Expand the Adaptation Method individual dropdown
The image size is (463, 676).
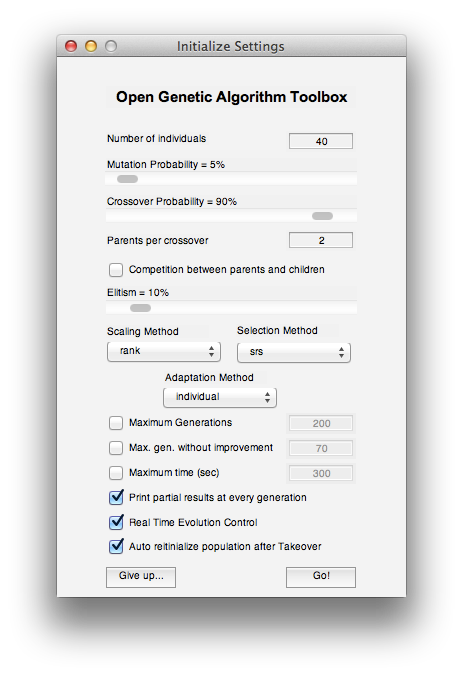click(220, 397)
